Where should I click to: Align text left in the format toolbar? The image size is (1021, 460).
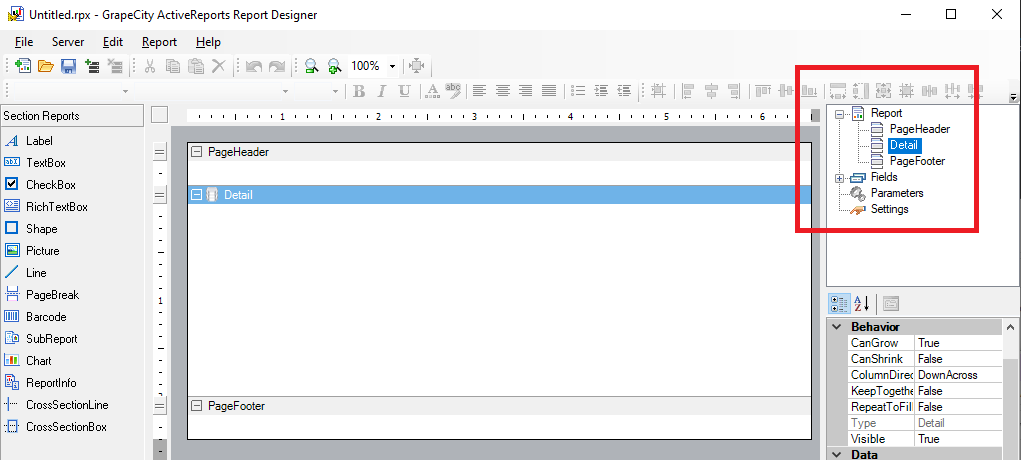(x=479, y=91)
